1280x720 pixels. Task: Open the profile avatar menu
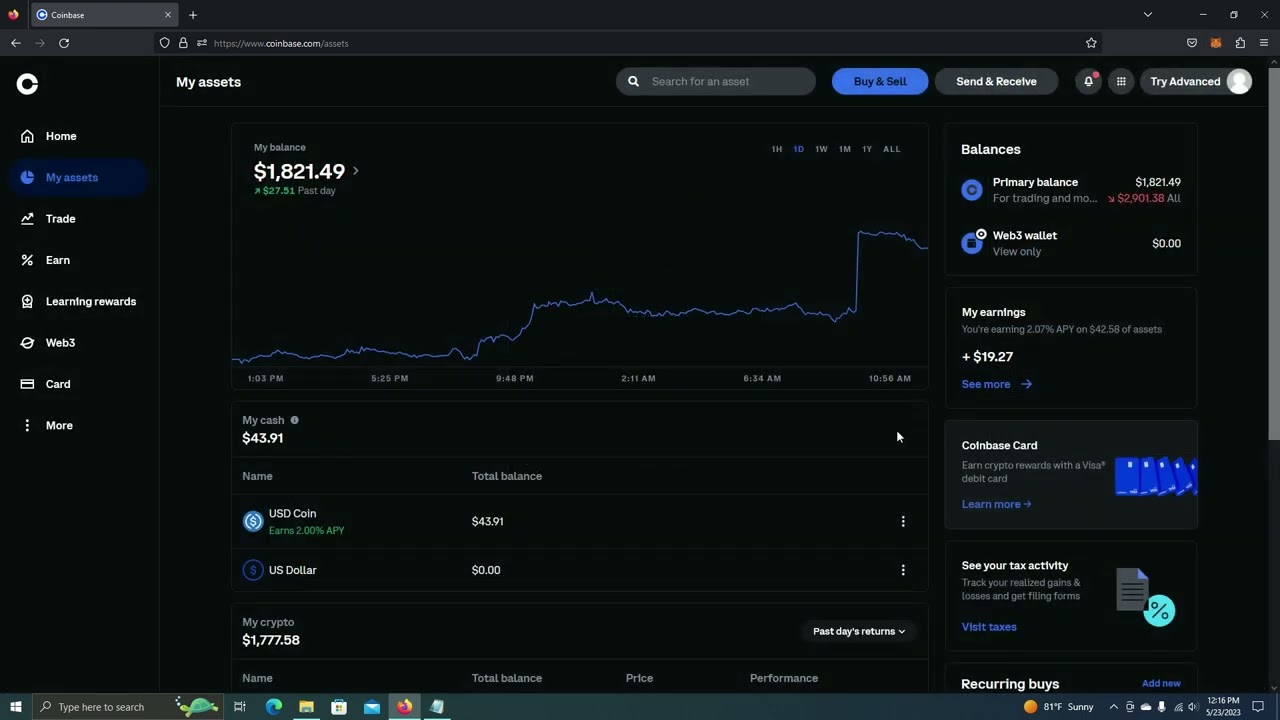1239,82
